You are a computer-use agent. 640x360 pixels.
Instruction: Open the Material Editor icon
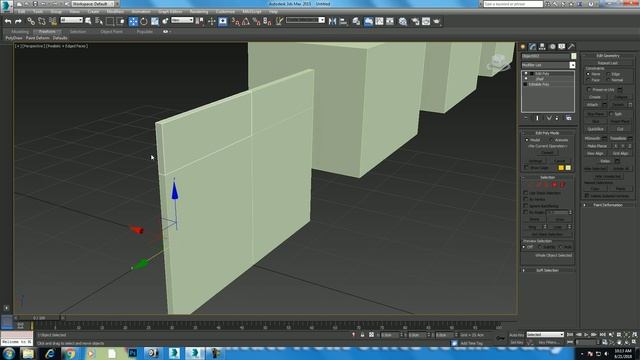click(x=403, y=21)
